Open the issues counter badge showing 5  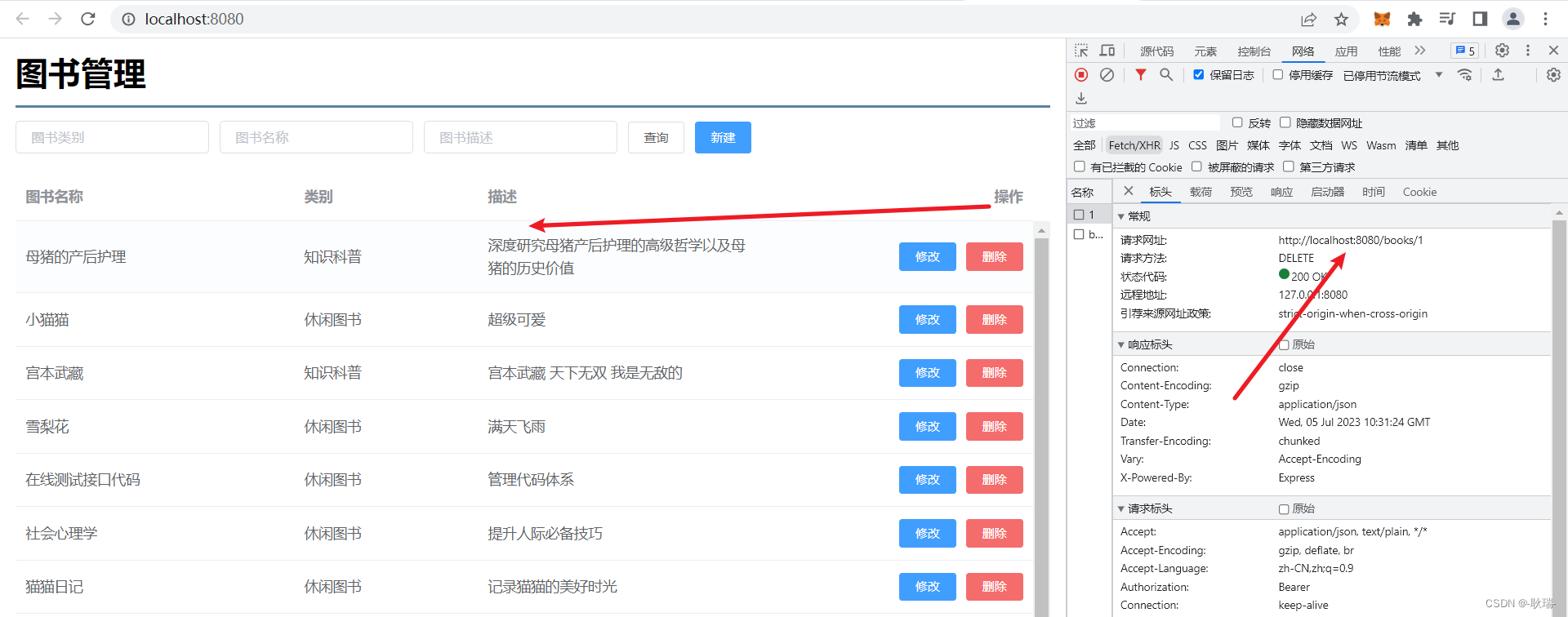click(1464, 51)
